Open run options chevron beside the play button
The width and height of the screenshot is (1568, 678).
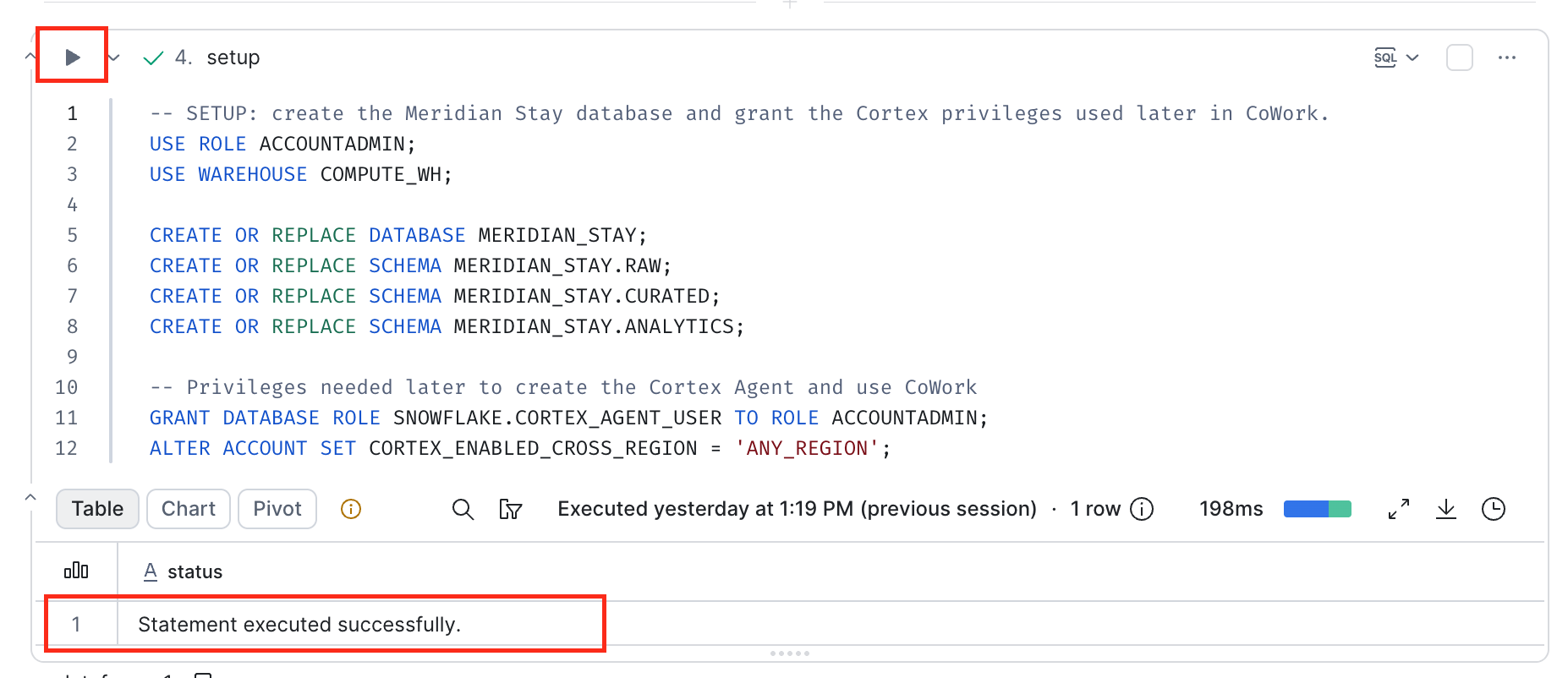tap(114, 57)
